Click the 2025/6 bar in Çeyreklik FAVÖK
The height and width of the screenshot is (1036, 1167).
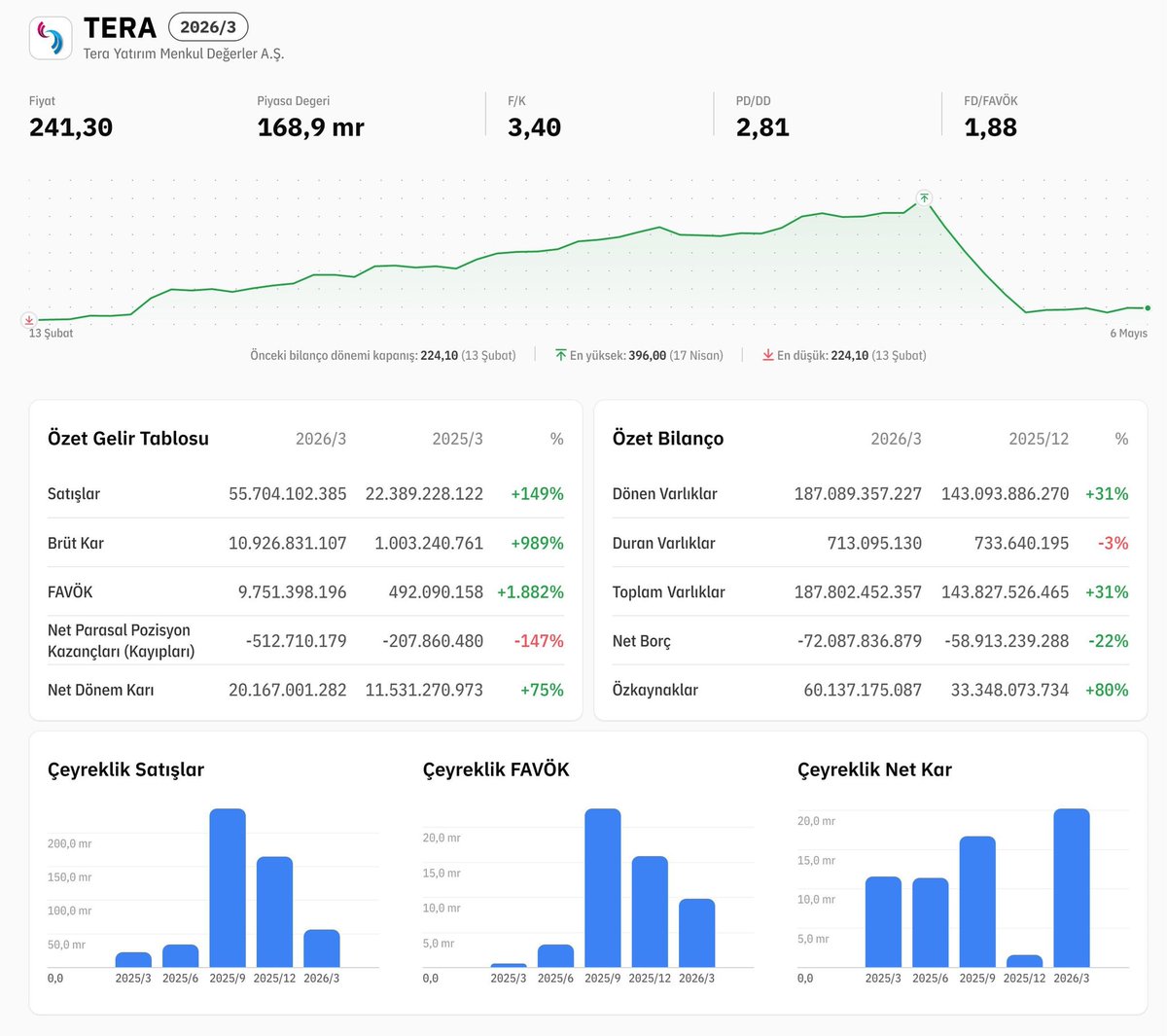[555, 955]
